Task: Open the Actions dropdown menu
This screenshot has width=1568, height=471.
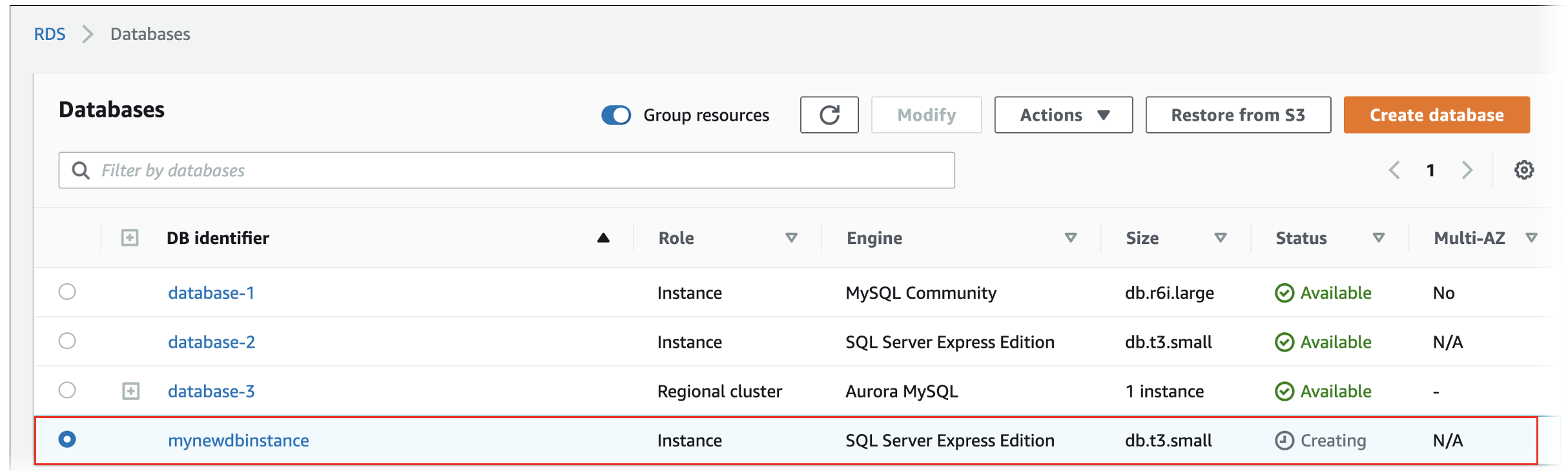Action: click(1063, 115)
